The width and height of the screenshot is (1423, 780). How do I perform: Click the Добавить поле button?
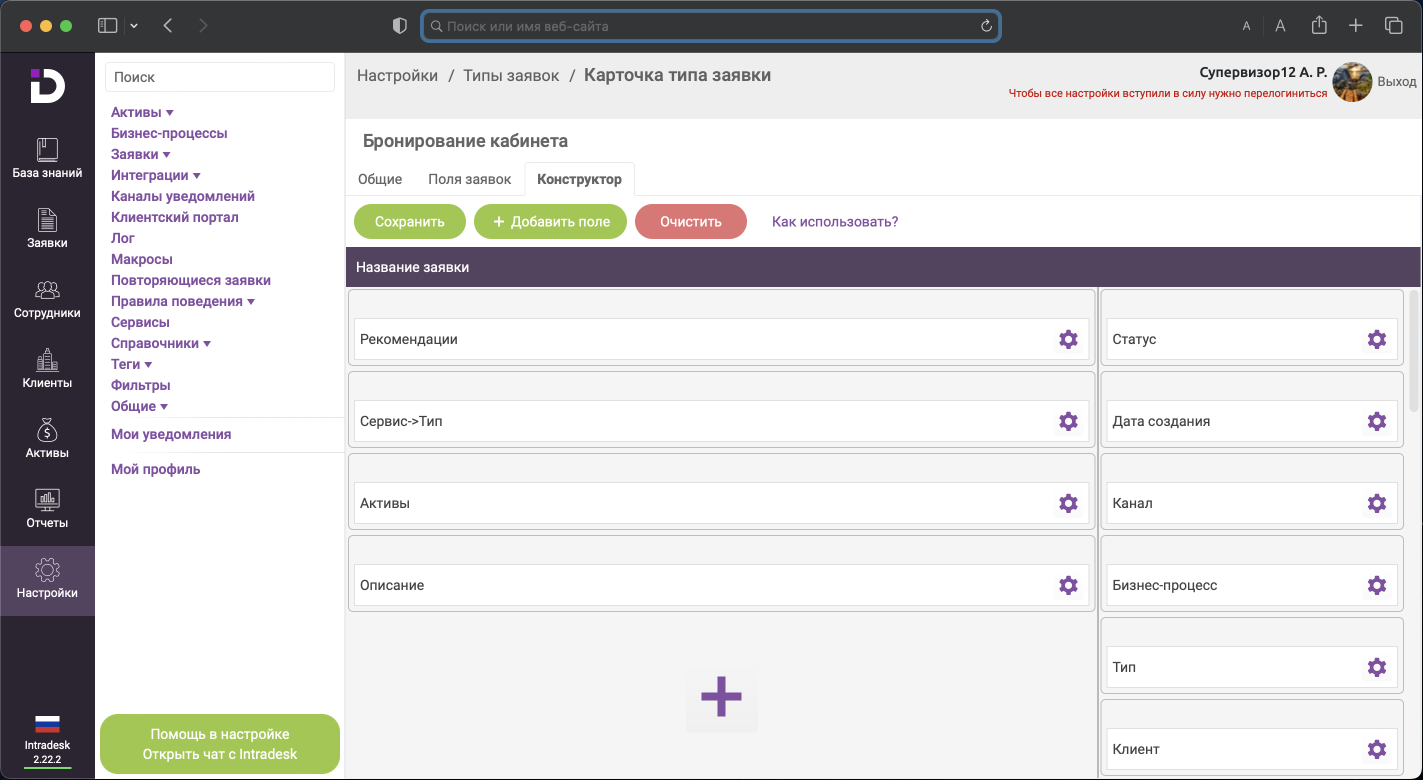click(x=550, y=222)
